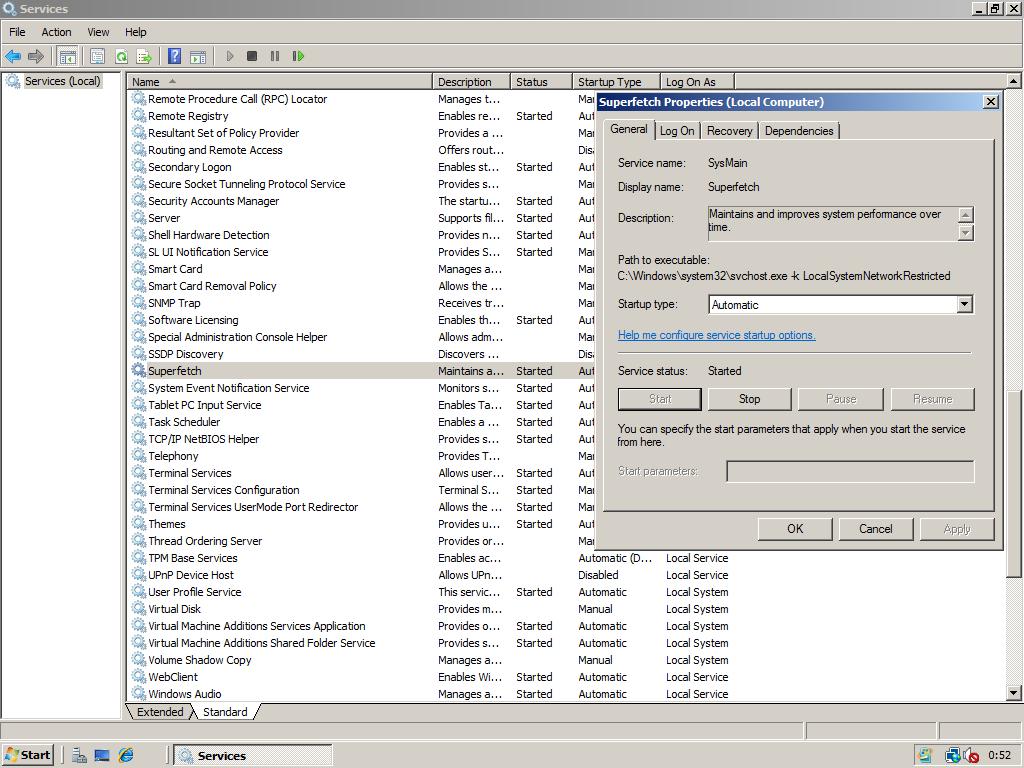Click the Description box scroll up arrow

[x=965, y=214]
